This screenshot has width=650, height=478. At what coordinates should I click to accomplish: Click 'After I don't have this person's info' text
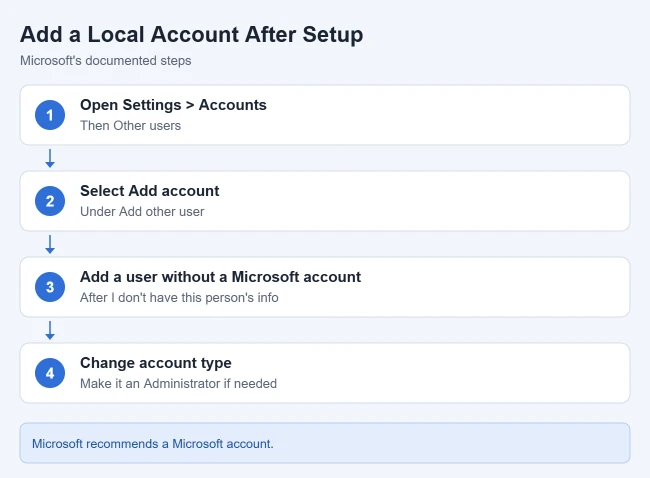pos(179,298)
